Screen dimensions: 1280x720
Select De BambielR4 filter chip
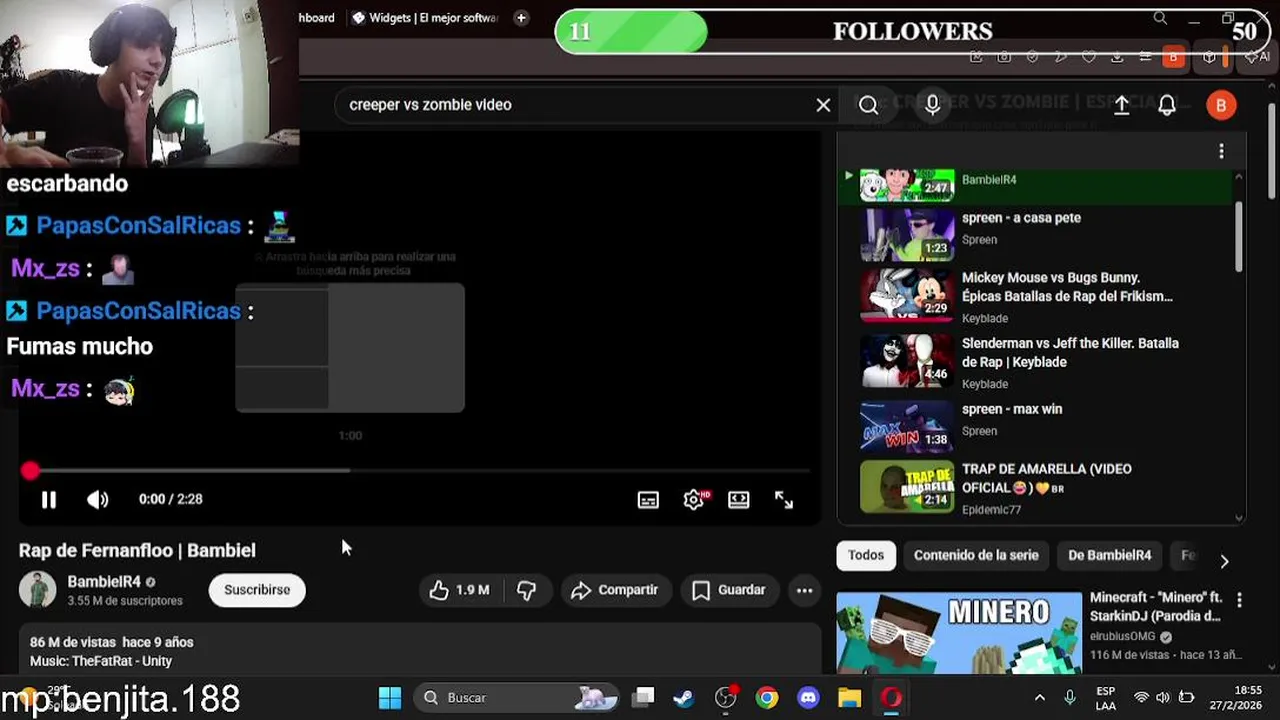[x=1109, y=555]
